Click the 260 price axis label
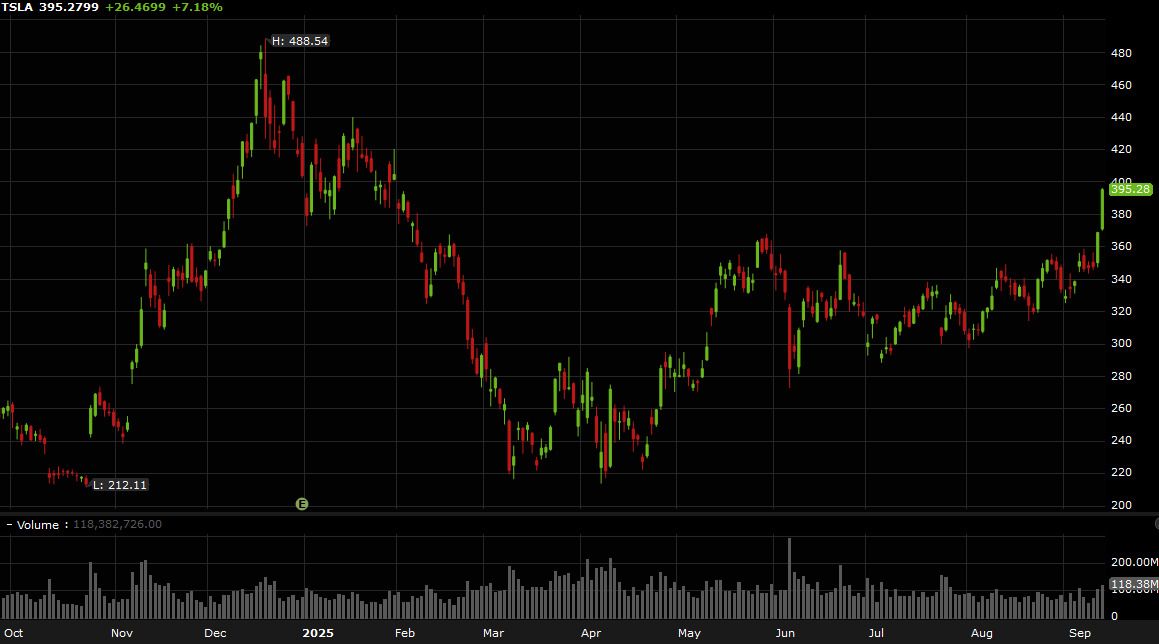The height and width of the screenshot is (644, 1159). (x=1121, y=408)
